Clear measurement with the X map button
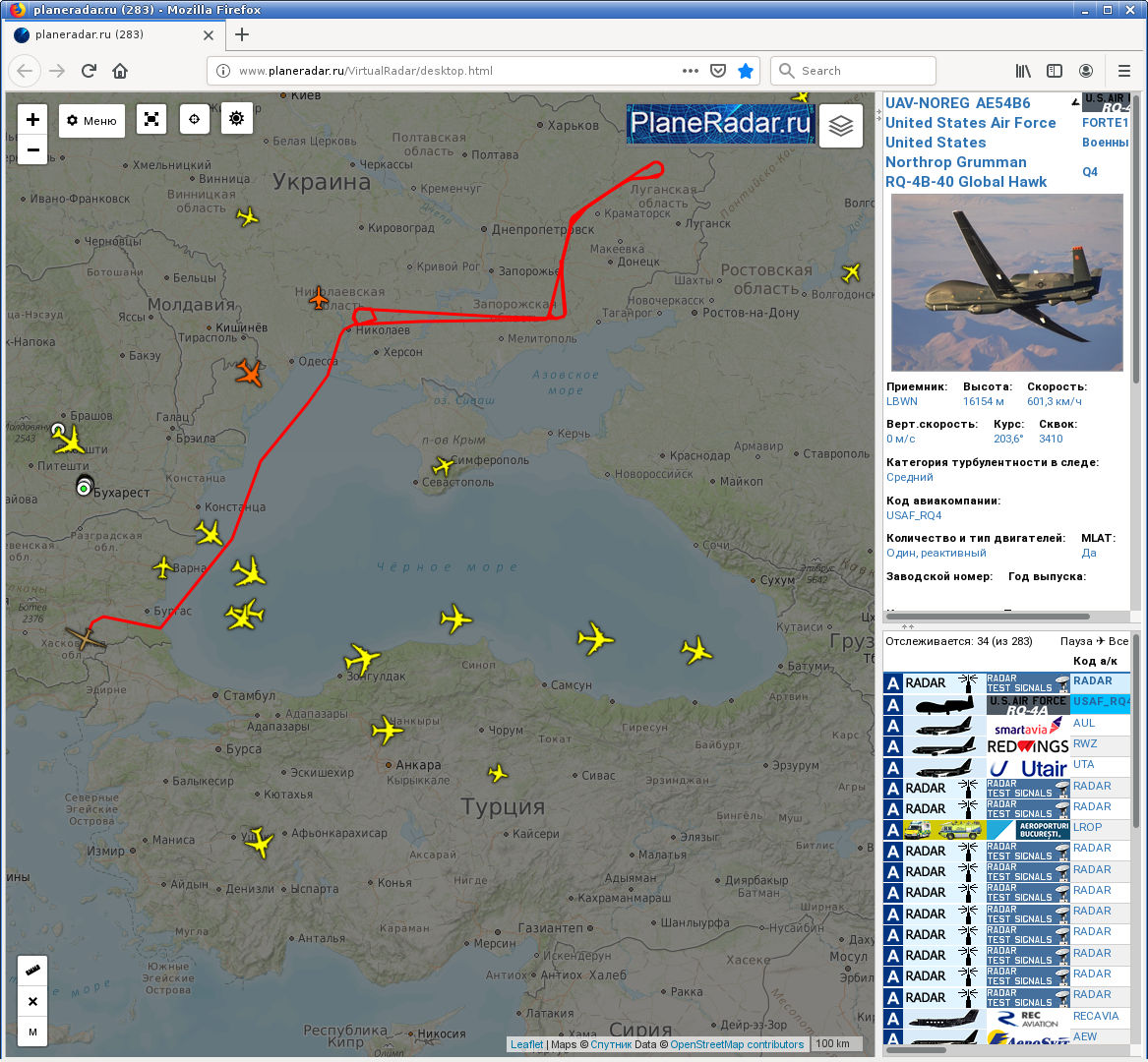The height and width of the screenshot is (1062, 1148). coord(32,1001)
